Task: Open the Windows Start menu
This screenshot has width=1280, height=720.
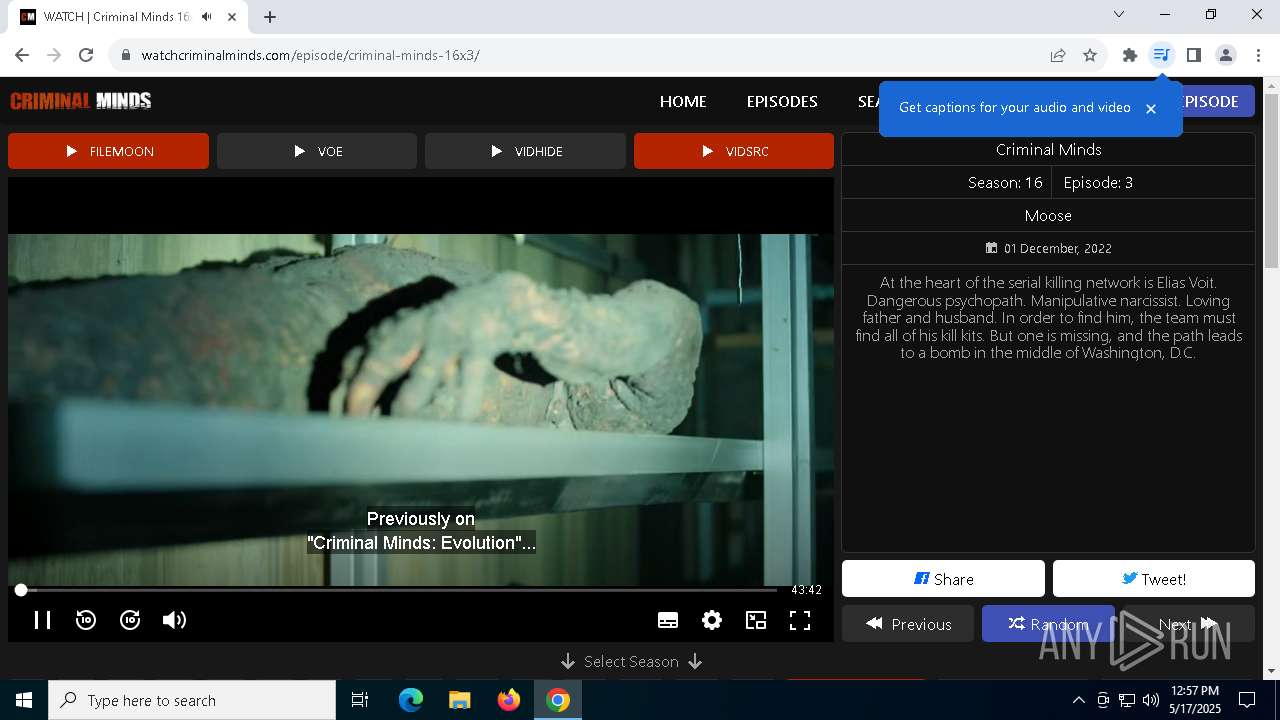Action: coord(24,700)
